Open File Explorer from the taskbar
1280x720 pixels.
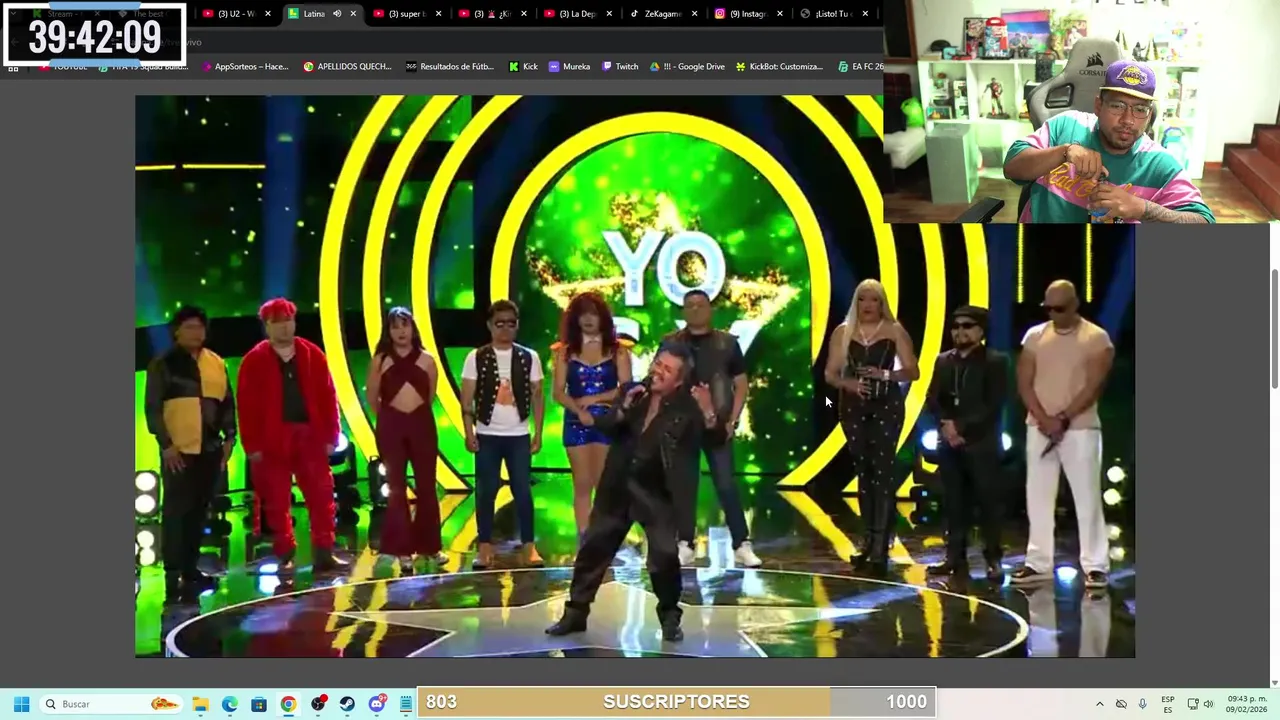[x=200, y=704]
